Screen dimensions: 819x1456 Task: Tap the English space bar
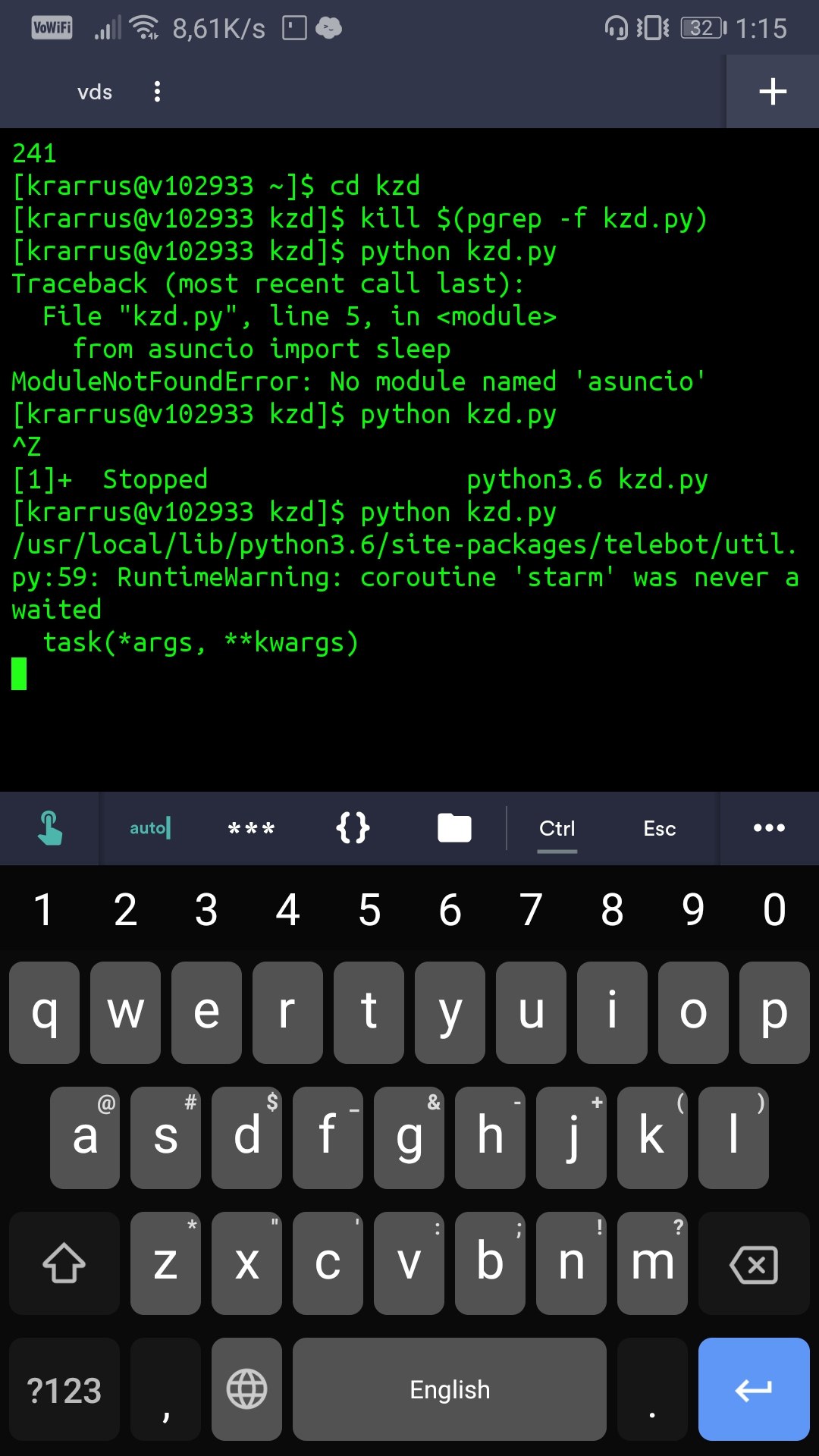(x=450, y=1389)
